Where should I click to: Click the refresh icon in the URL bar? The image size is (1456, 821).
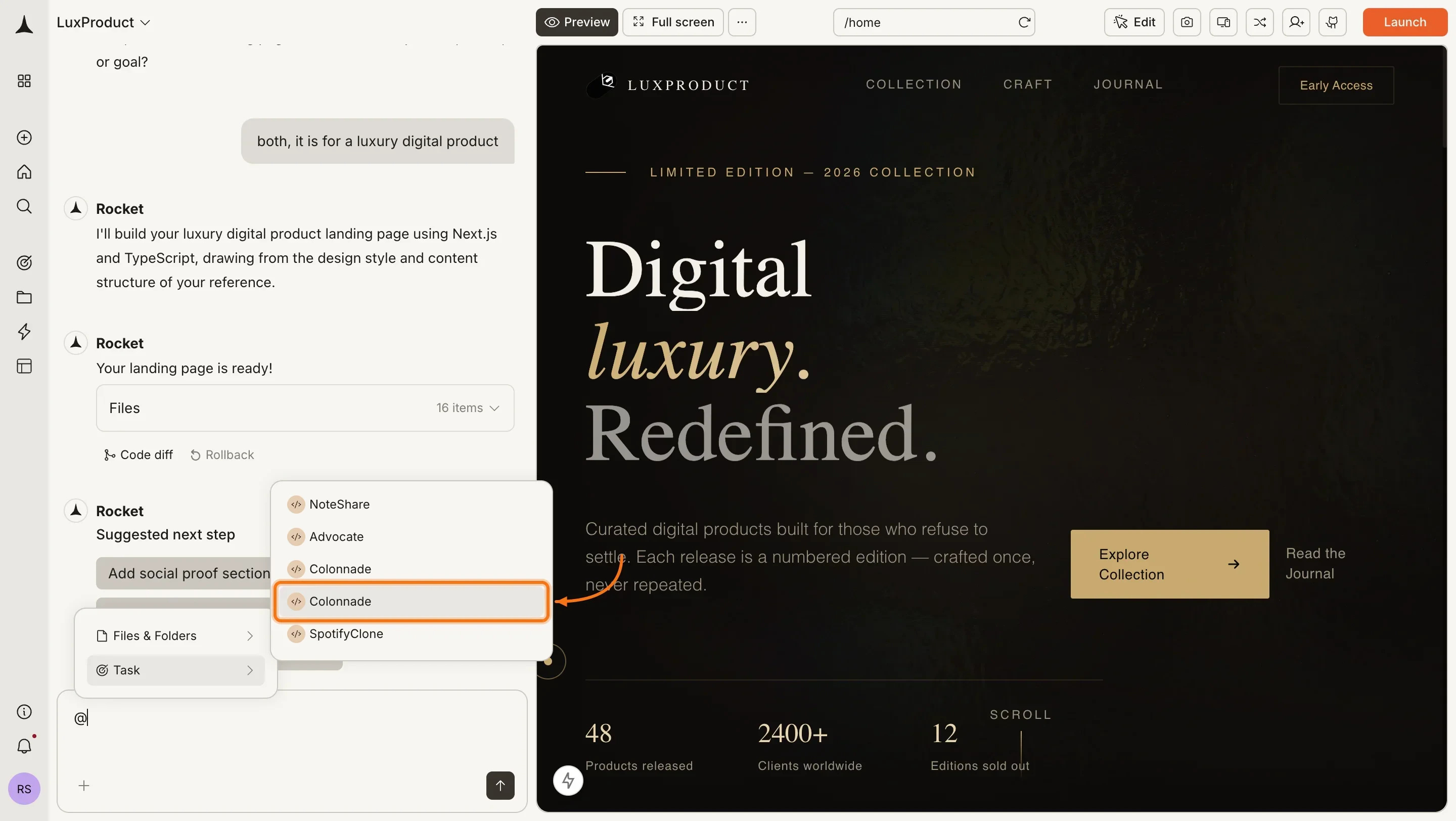[x=1024, y=22]
